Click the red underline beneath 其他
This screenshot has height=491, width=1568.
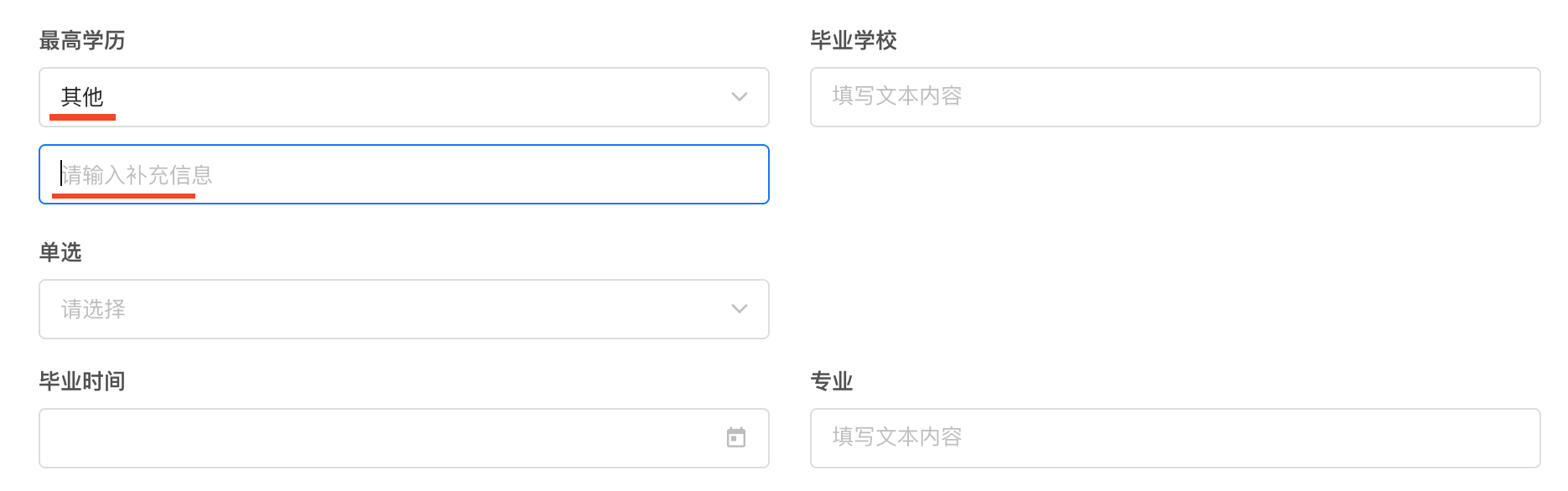pos(82,117)
